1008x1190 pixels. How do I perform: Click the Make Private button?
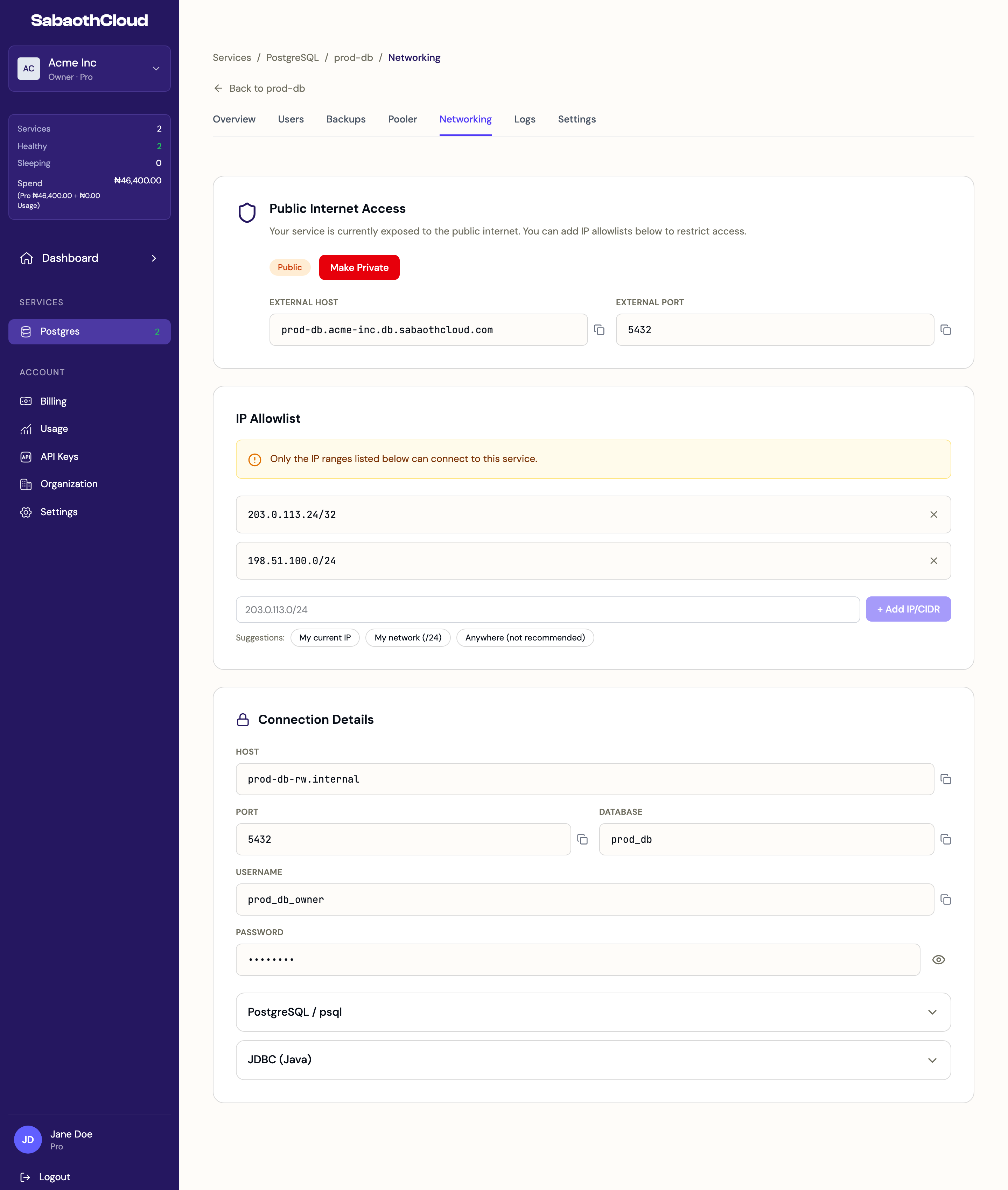[x=359, y=267]
